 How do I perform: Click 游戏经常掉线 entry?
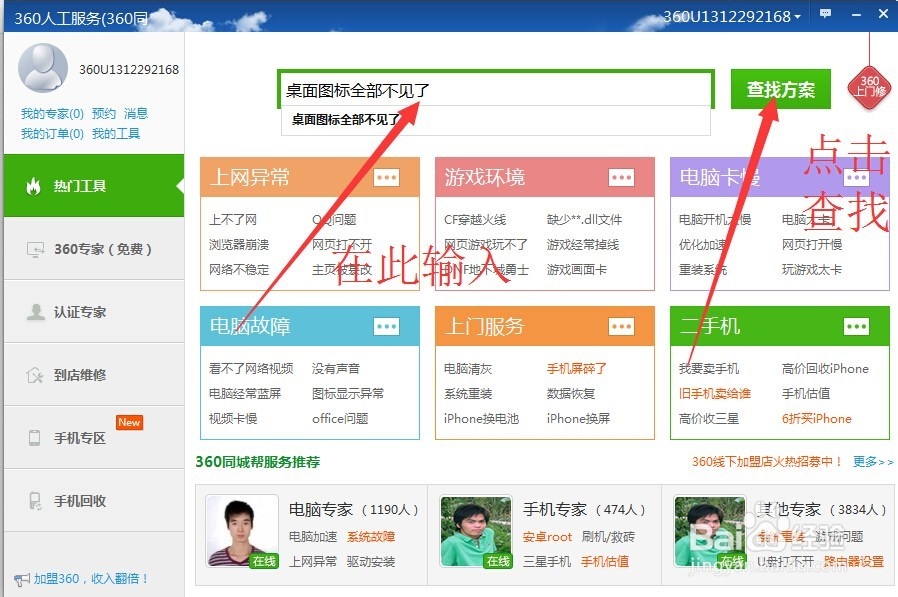583,245
